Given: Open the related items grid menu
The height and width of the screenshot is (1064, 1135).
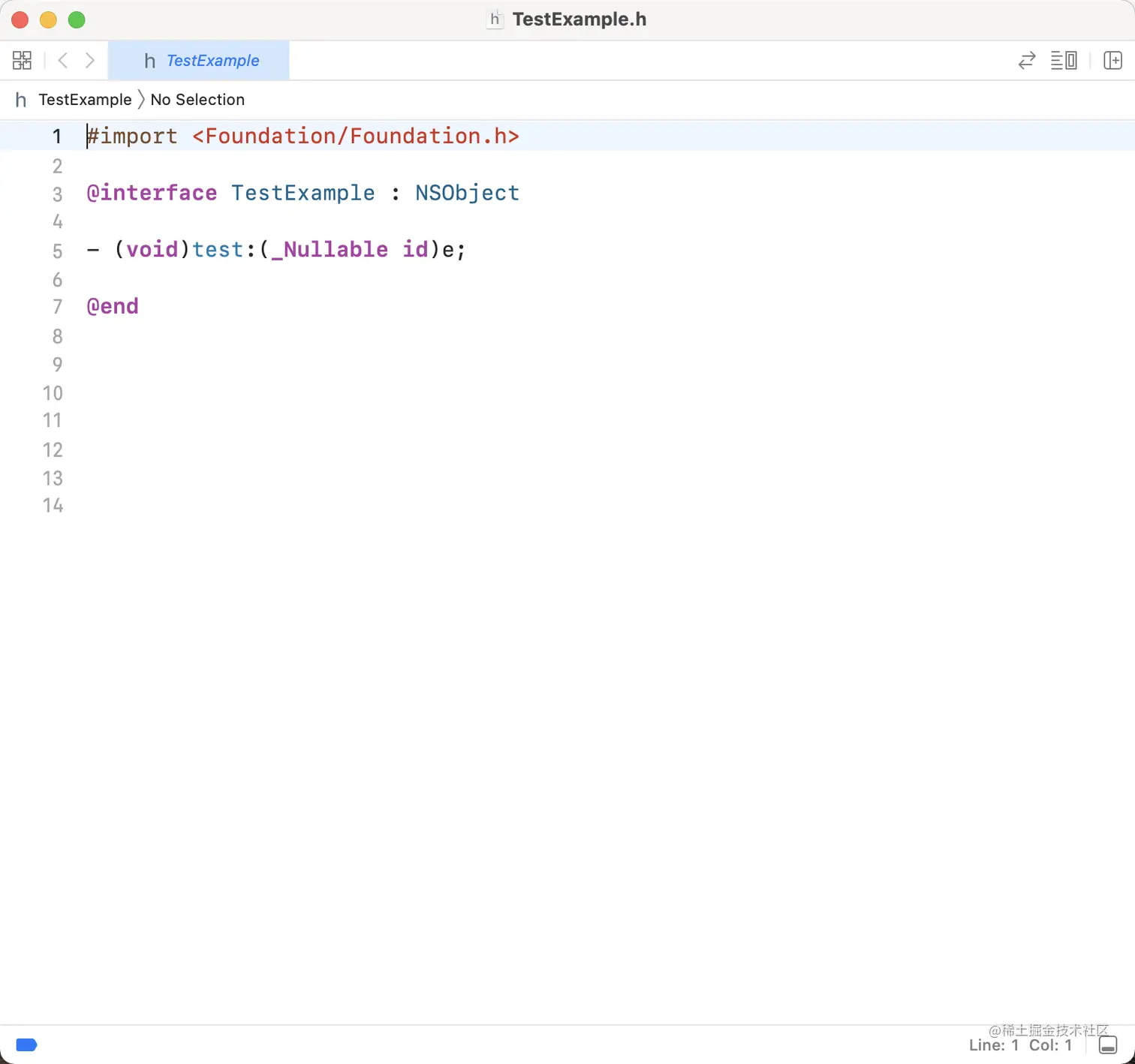Looking at the screenshot, I should click(x=22, y=60).
